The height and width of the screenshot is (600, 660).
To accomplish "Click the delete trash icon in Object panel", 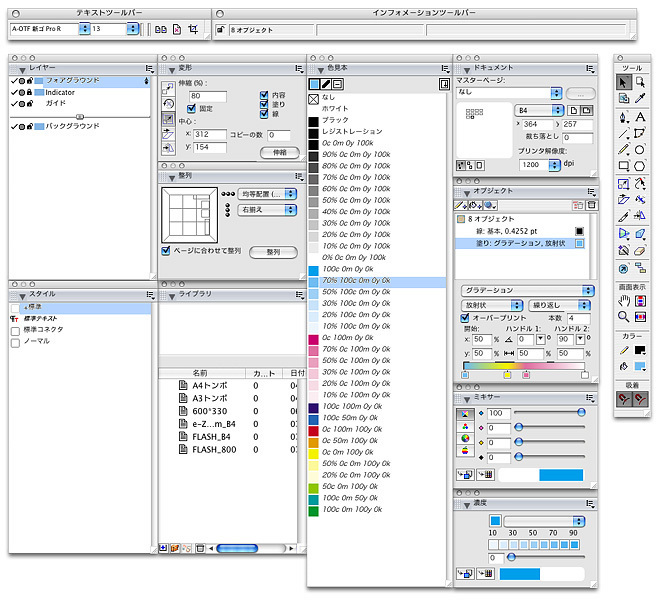I will [x=591, y=205].
